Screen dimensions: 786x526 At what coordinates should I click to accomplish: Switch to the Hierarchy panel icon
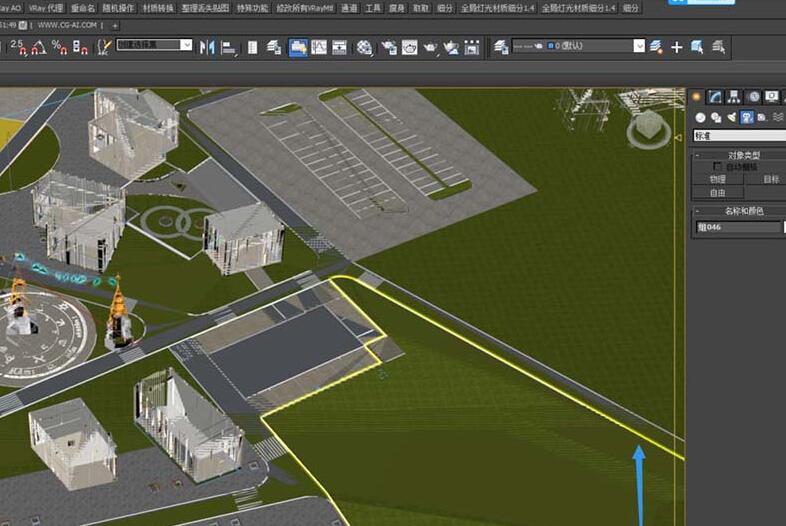coord(734,97)
